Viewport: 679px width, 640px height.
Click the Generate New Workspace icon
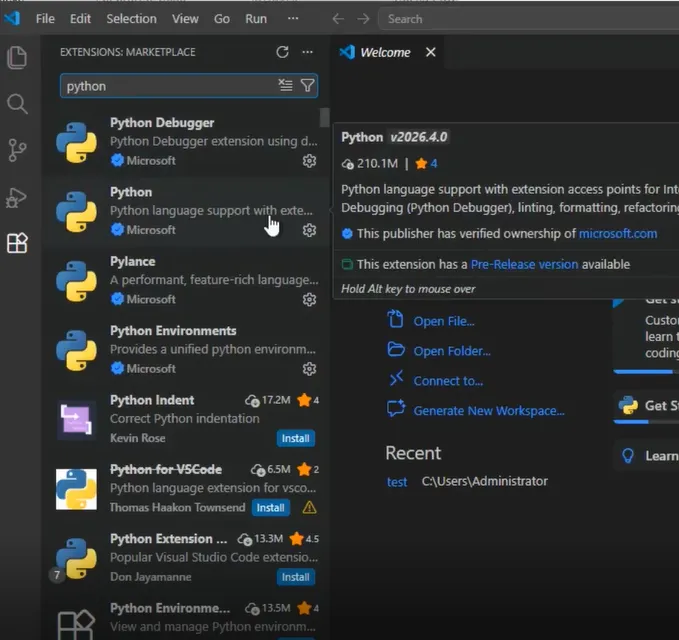(396, 408)
